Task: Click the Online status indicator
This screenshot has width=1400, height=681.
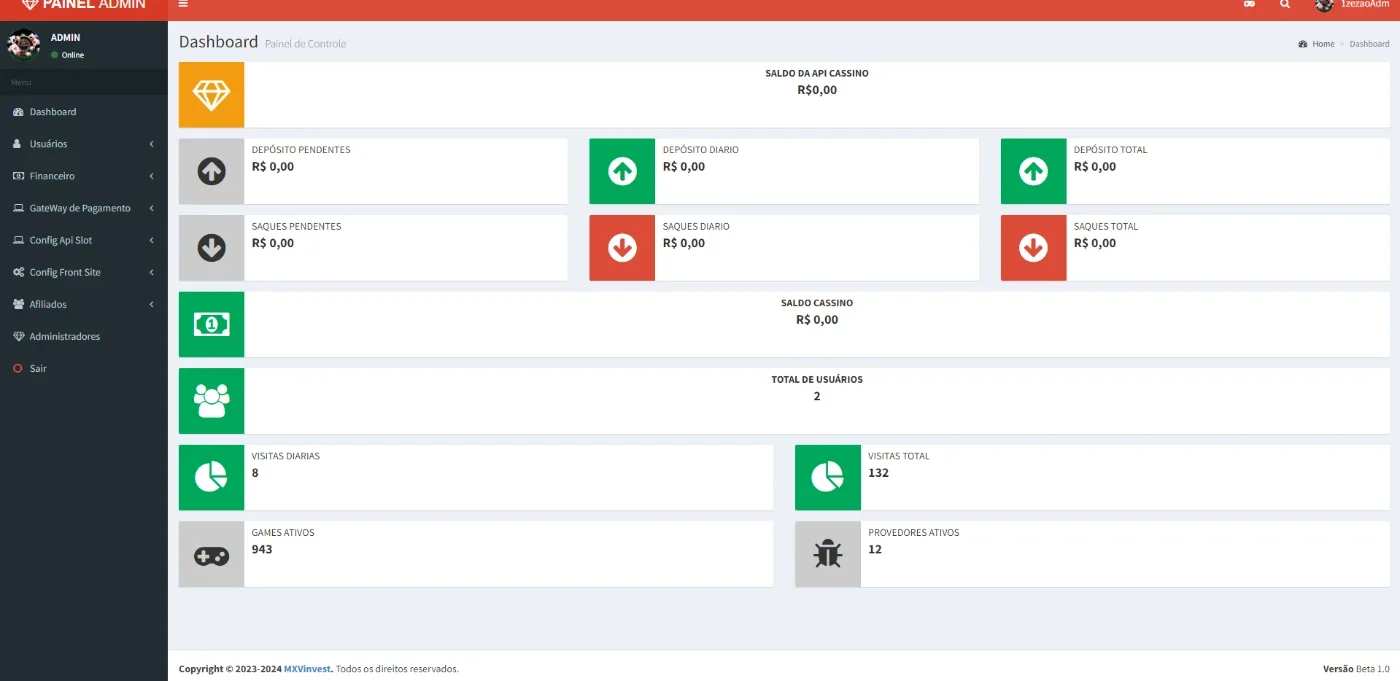Action: [x=68, y=55]
